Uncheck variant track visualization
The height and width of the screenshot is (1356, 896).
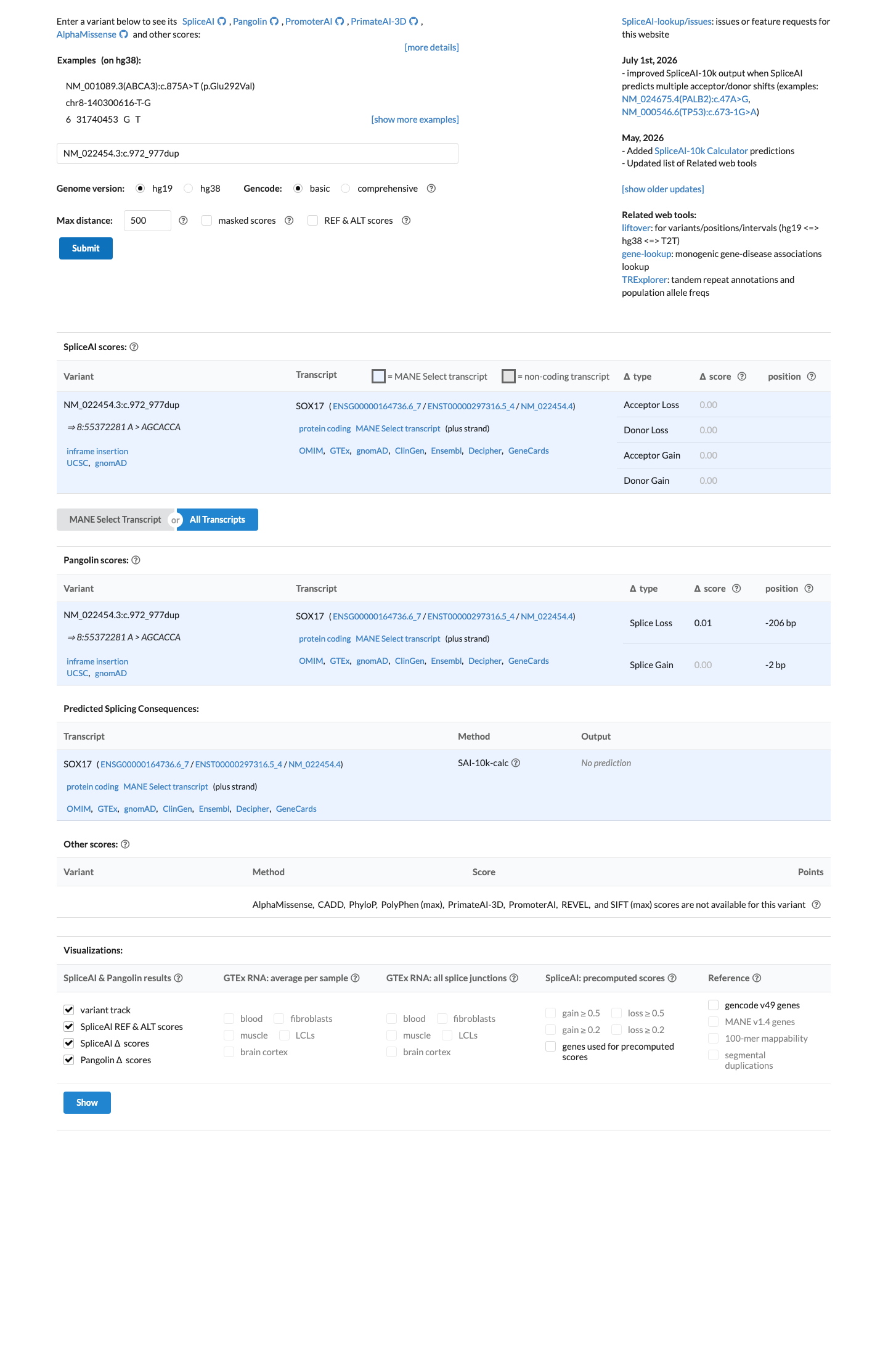click(69, 1010)
